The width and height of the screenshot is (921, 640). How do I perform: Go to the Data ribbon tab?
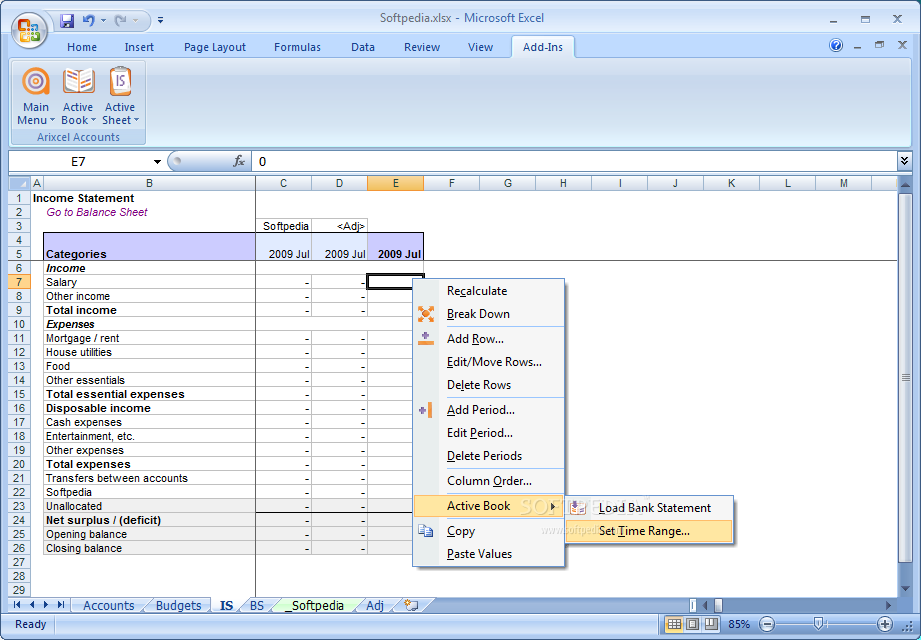pyautogui.click(x=363, y=47)
